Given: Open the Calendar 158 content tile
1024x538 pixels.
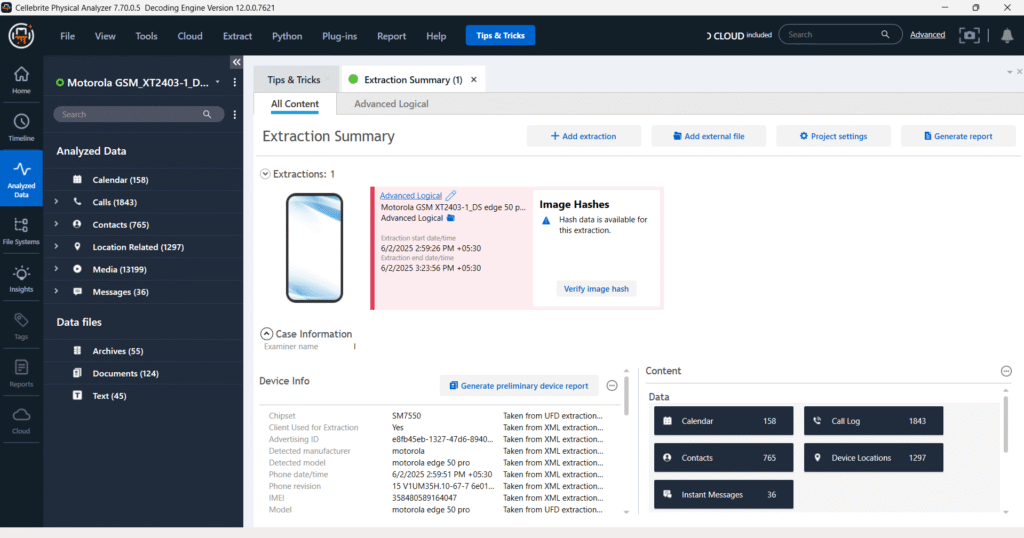Looking at the screenshot, I should [724, 421].
